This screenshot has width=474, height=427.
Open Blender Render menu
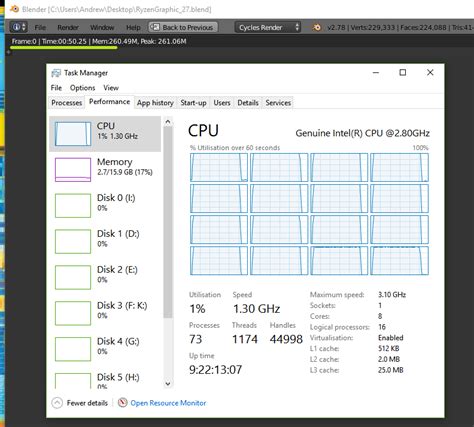click(x=68, y=27)
